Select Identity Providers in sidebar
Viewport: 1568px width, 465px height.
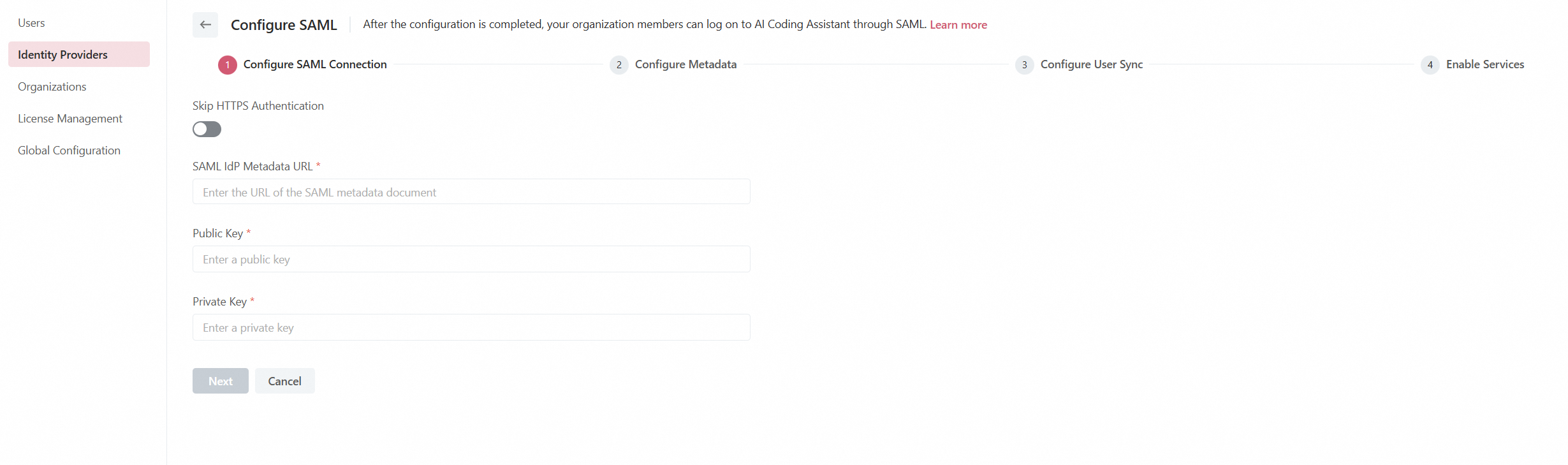[x=62, y=55]
